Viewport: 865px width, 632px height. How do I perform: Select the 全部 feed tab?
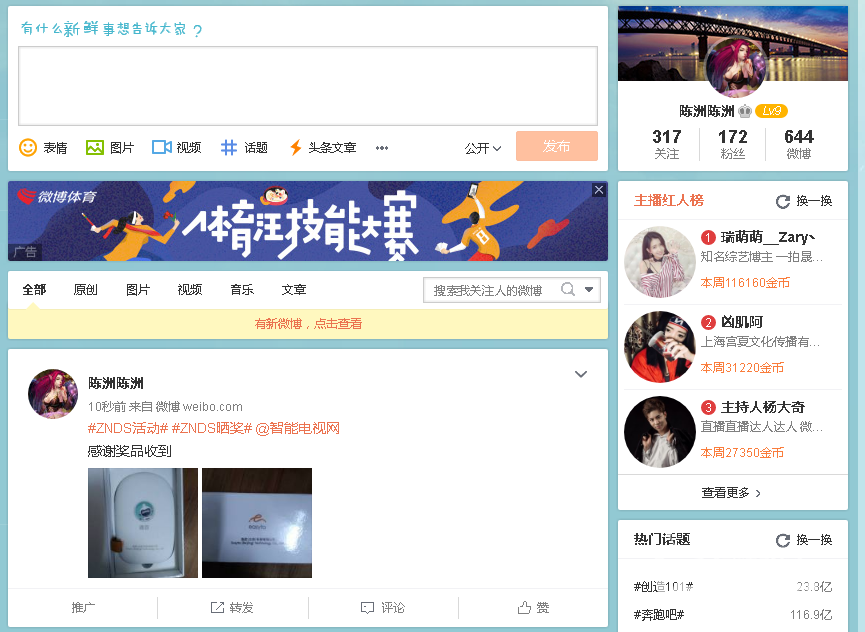pos(34,290)
